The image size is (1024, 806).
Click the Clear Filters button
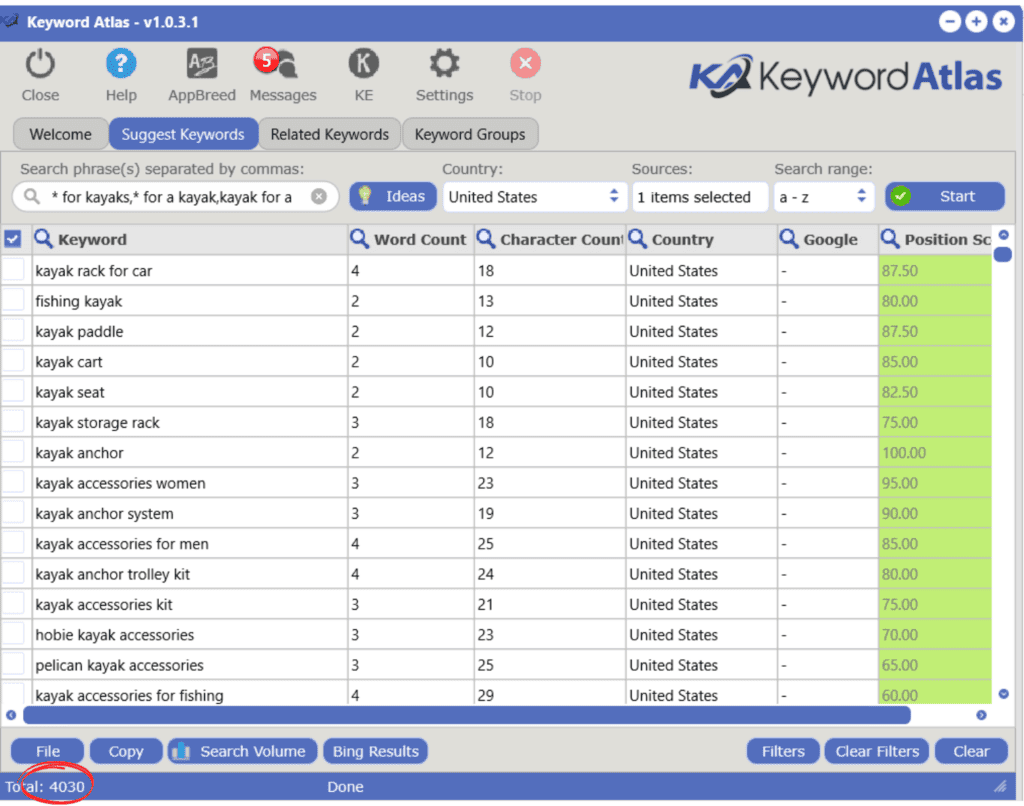(876, 751)
